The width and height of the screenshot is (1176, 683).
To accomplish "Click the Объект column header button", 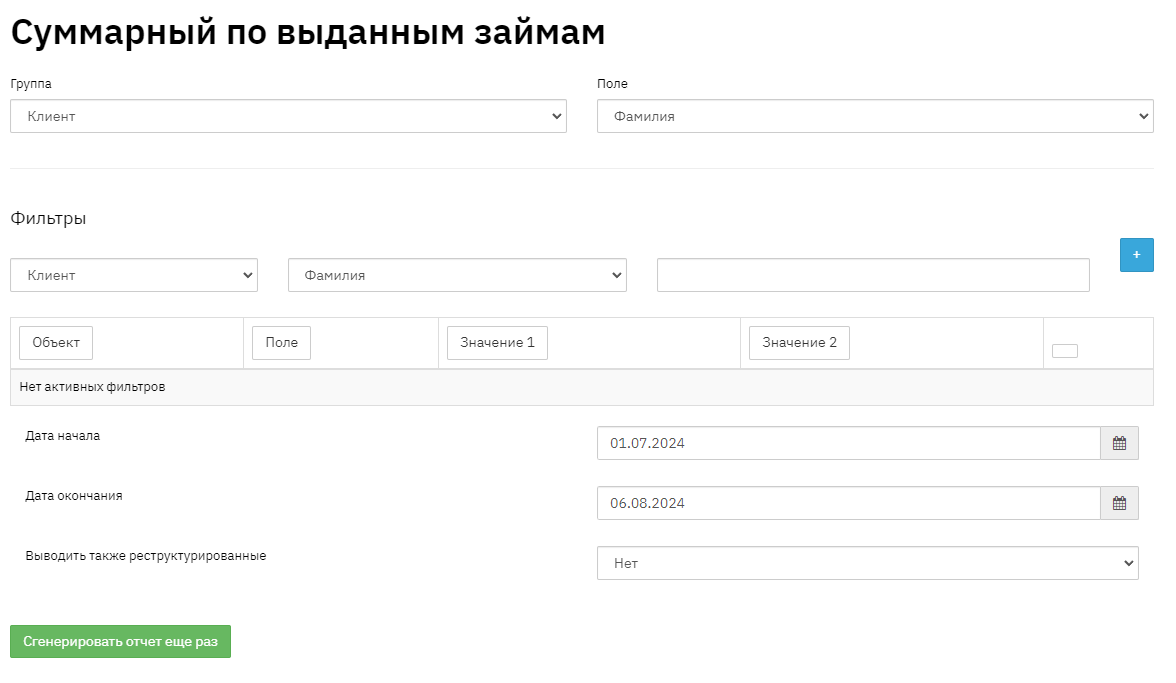I will pyautogui.click(x=56, y=342).
